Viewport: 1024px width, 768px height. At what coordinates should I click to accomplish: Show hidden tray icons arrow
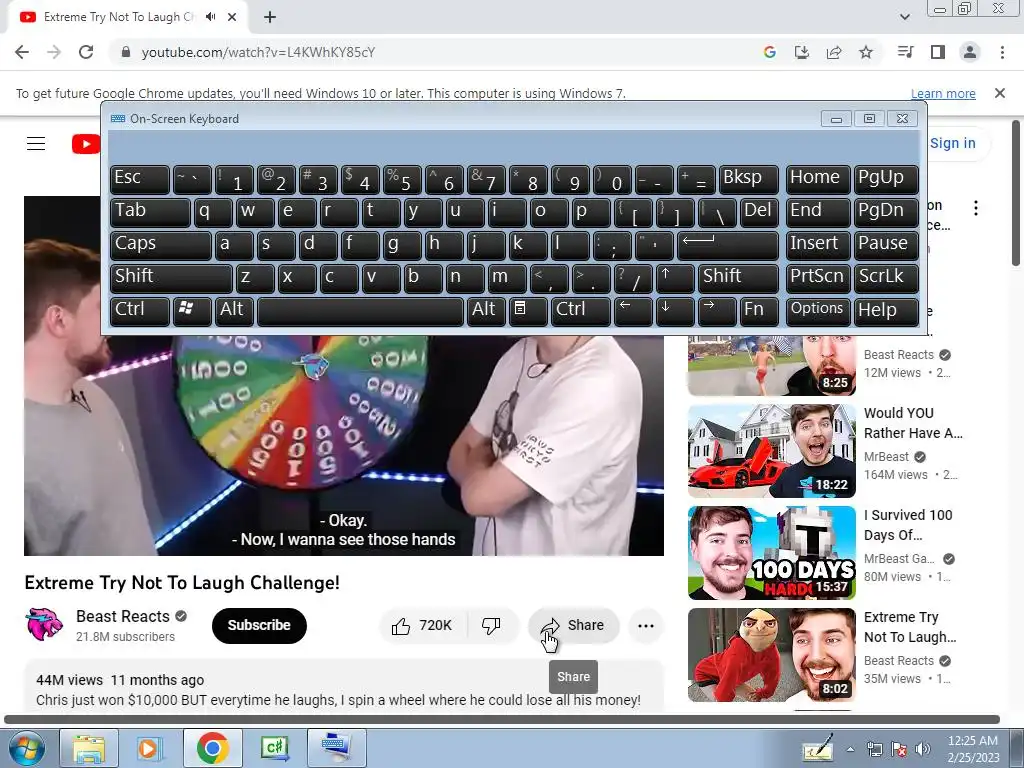pos(850,749)
